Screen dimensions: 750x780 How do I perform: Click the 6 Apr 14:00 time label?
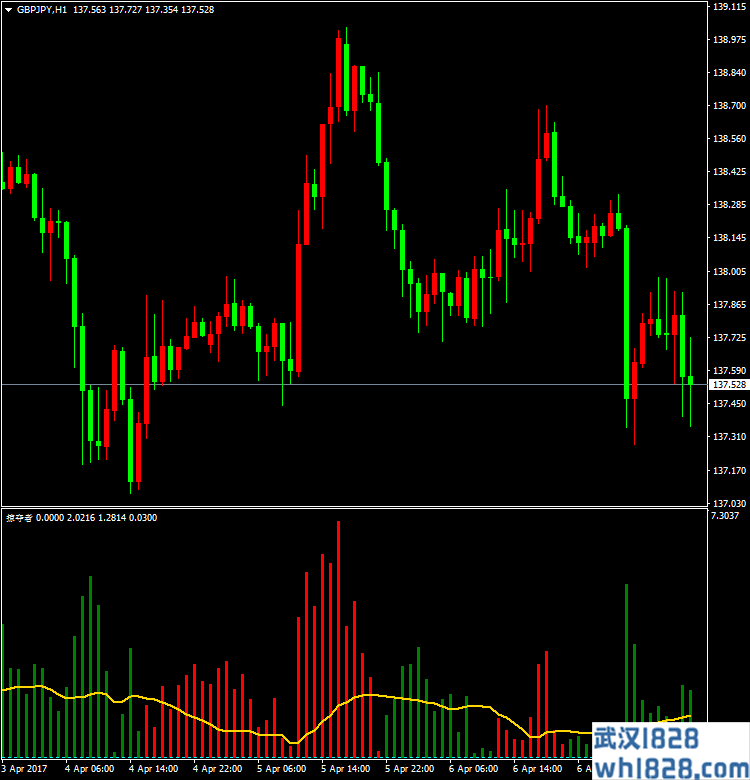[538, 769]
